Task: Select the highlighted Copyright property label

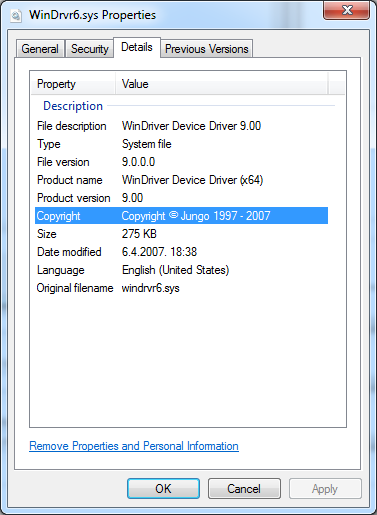Action: coord(59,216)
